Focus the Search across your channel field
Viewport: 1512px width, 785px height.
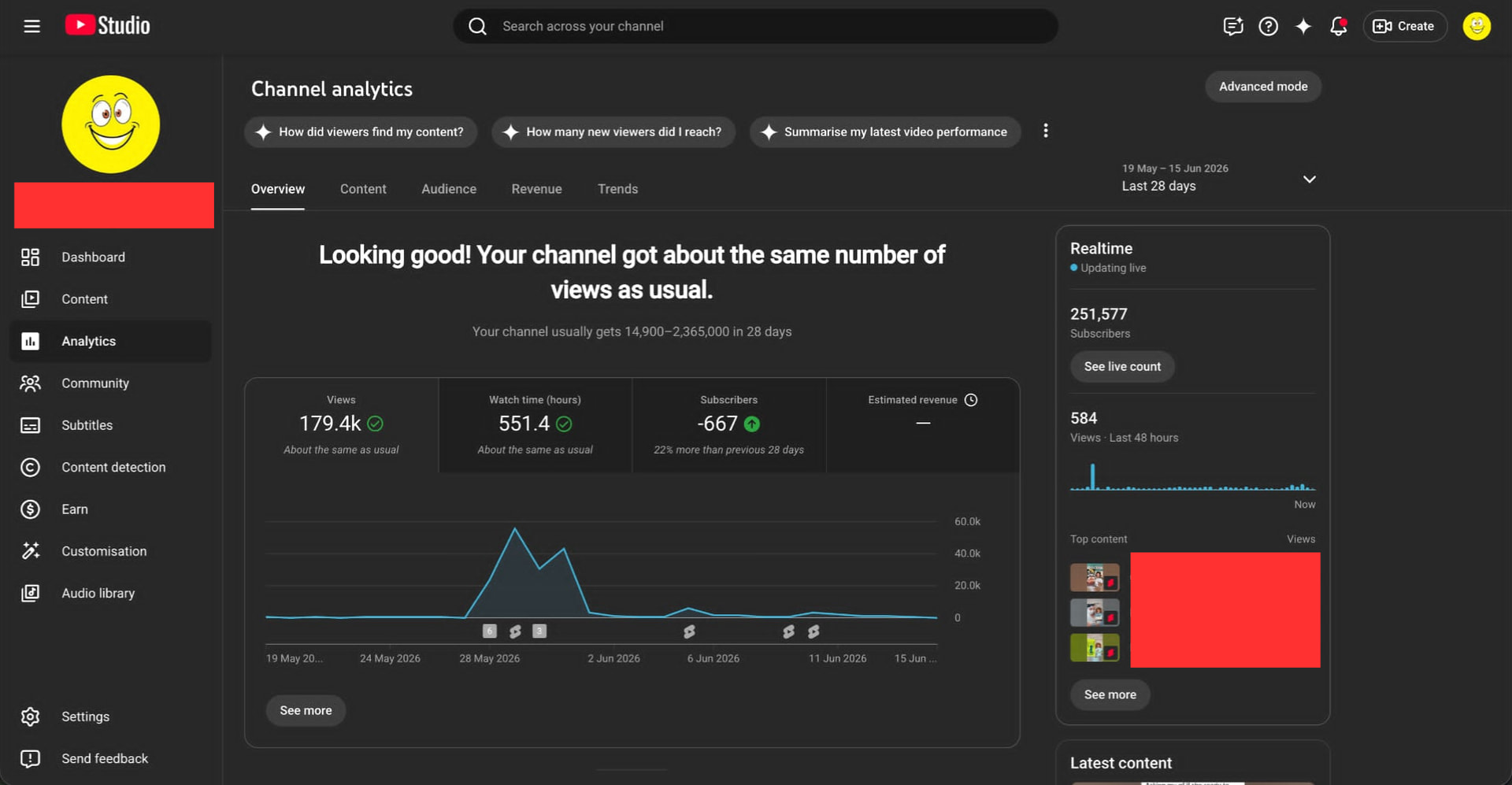(755, 26)
